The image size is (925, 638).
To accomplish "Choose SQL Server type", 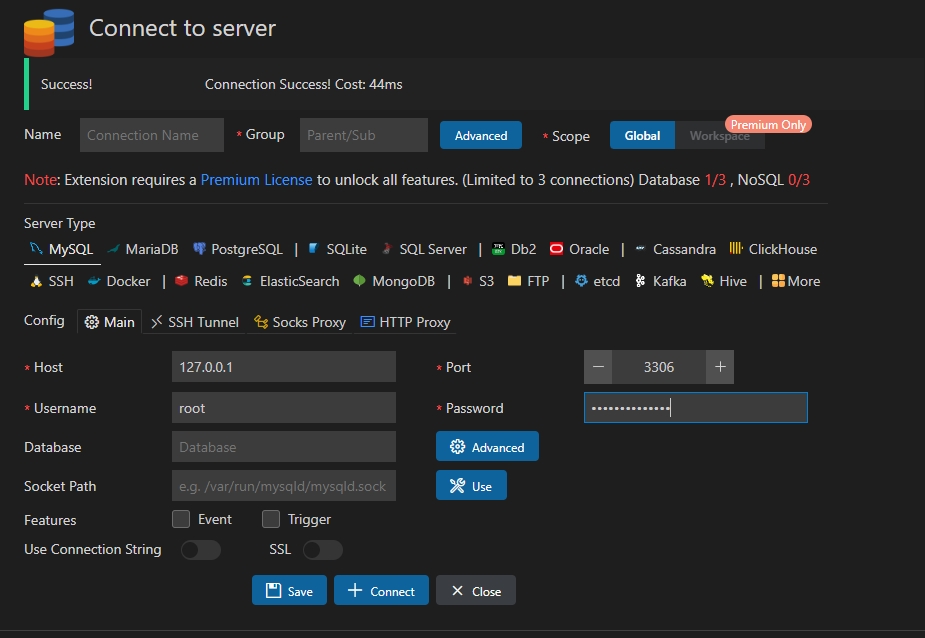I will 424,249.
